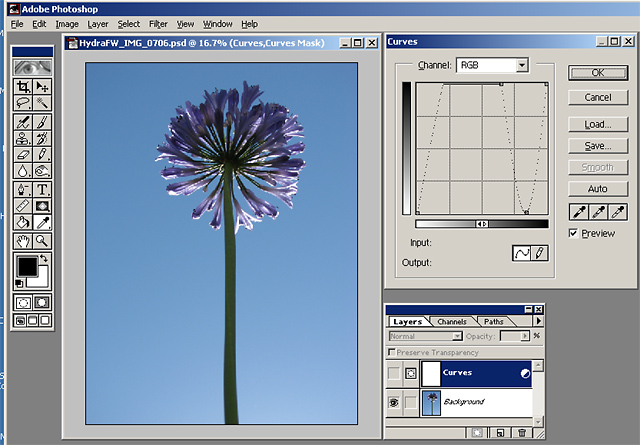Uncheck the Preview checkbox
Viewport: 640px width, 445px height.
click(x=573, y=233)
